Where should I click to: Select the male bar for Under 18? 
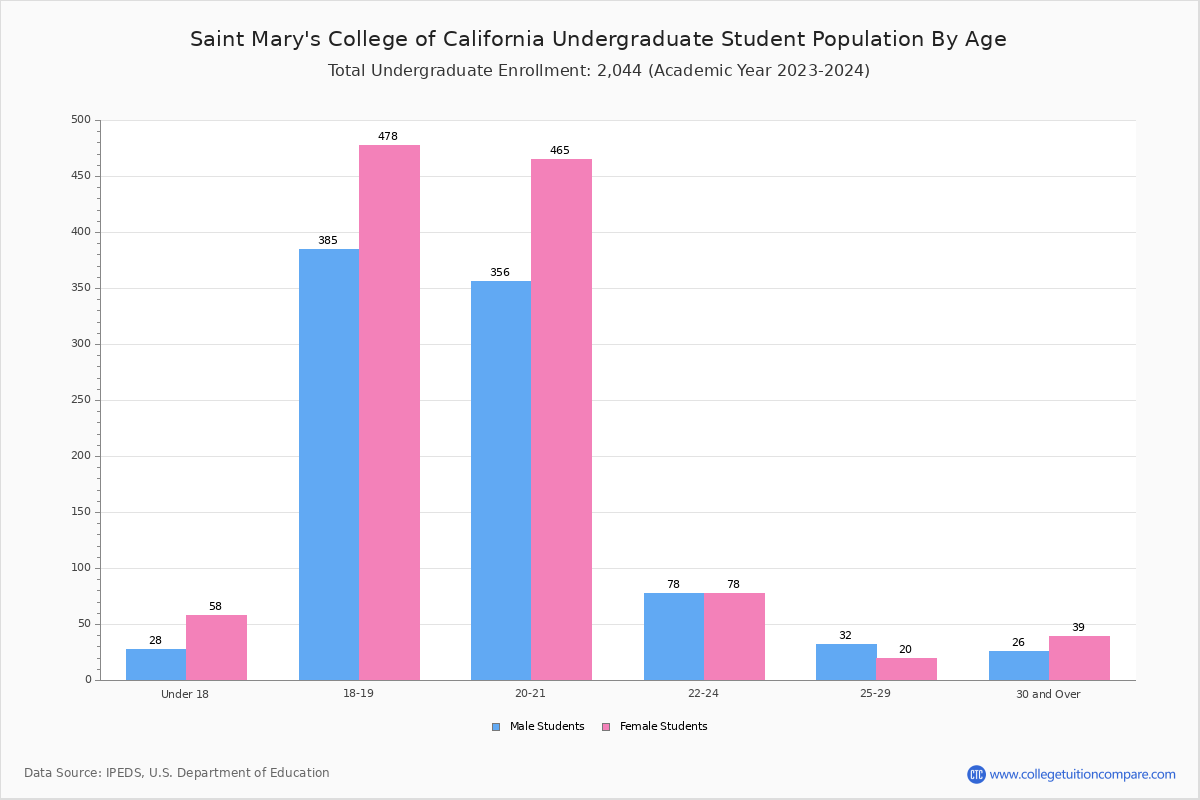point(156,664)
